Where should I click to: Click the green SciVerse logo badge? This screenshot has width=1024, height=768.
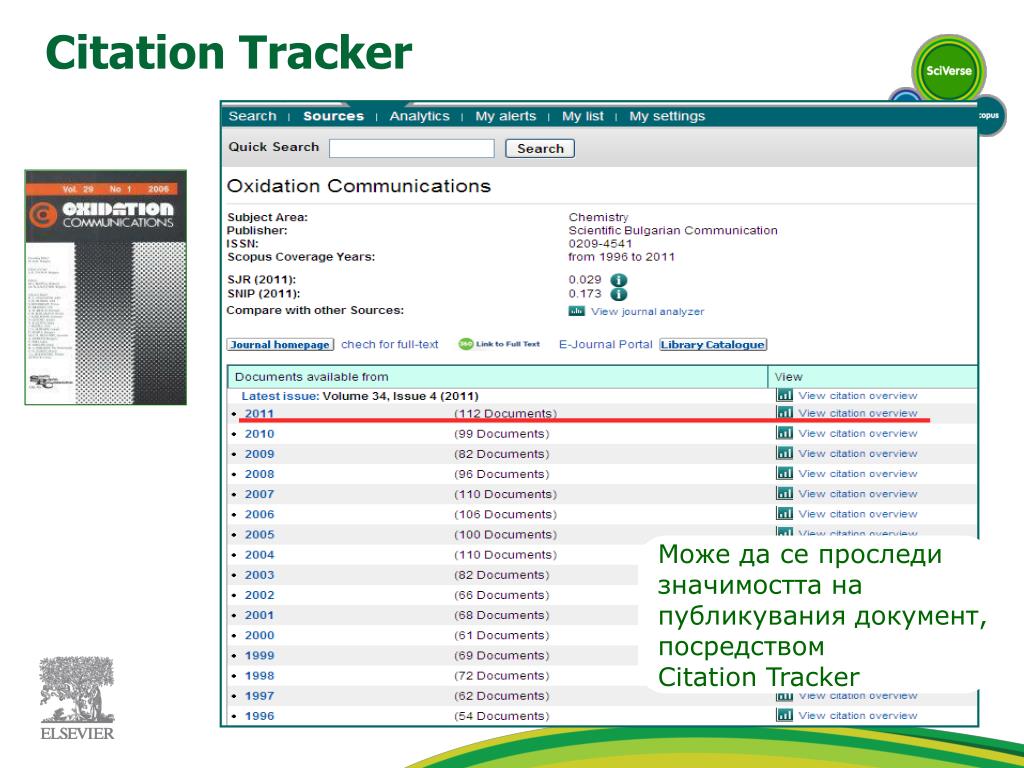pyautogui.click(x=948, y=71)
